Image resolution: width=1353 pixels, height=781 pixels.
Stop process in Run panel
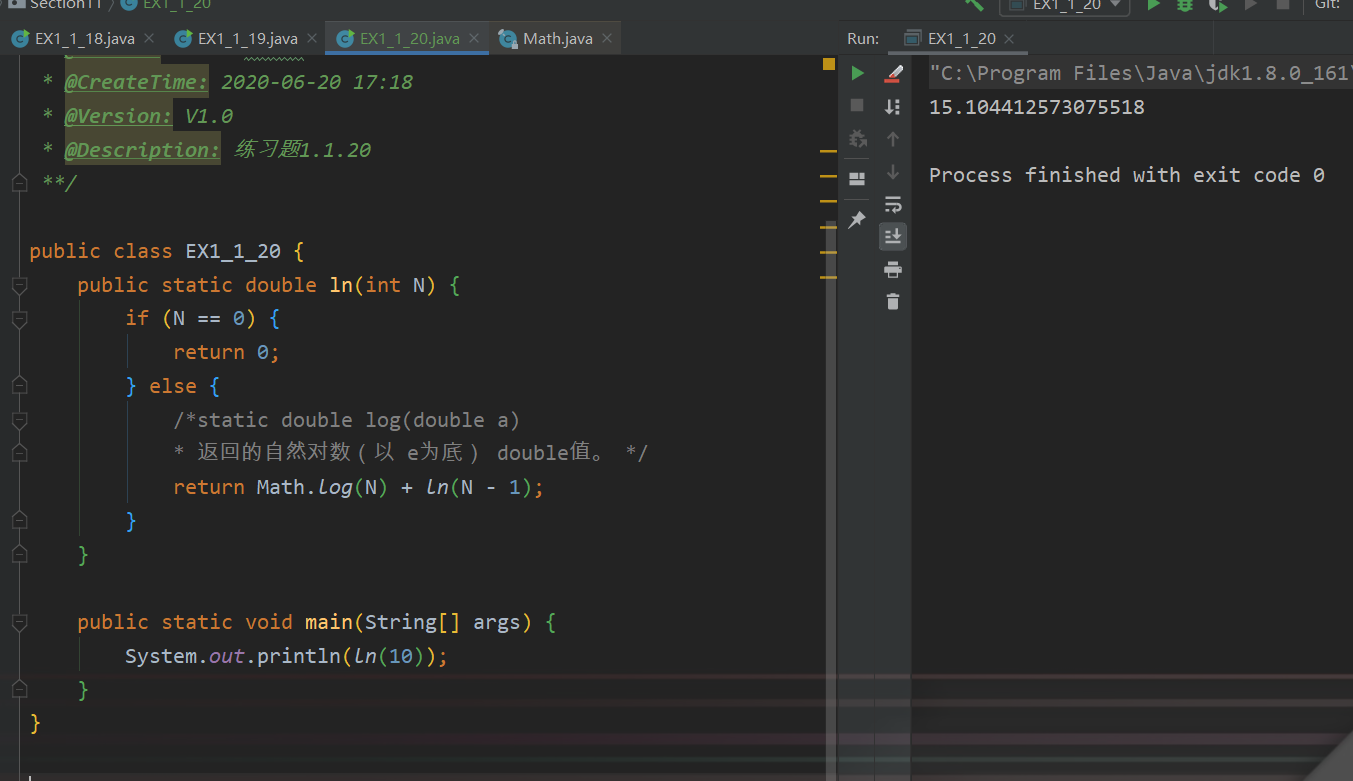click(857, 105)
